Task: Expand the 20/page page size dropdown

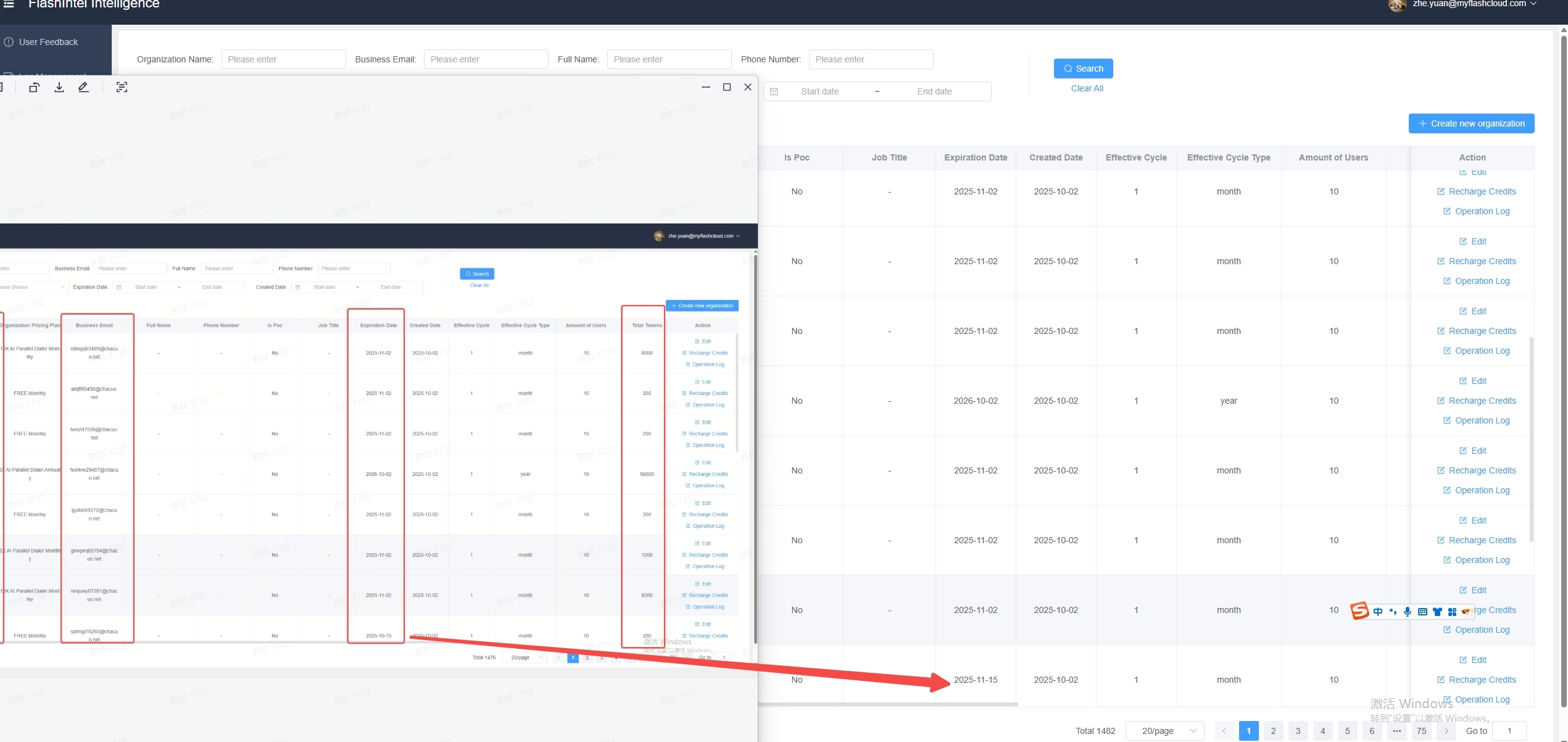Action: coord(1165,731)
